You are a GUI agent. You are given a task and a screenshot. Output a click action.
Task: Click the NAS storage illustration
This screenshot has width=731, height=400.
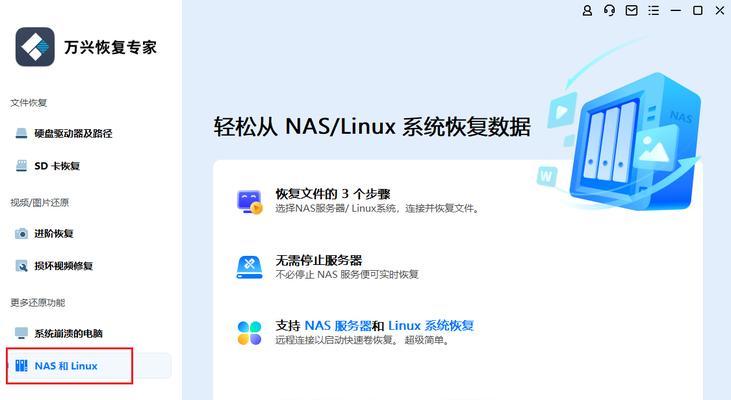pyautogui.click(x=622, y=140)
